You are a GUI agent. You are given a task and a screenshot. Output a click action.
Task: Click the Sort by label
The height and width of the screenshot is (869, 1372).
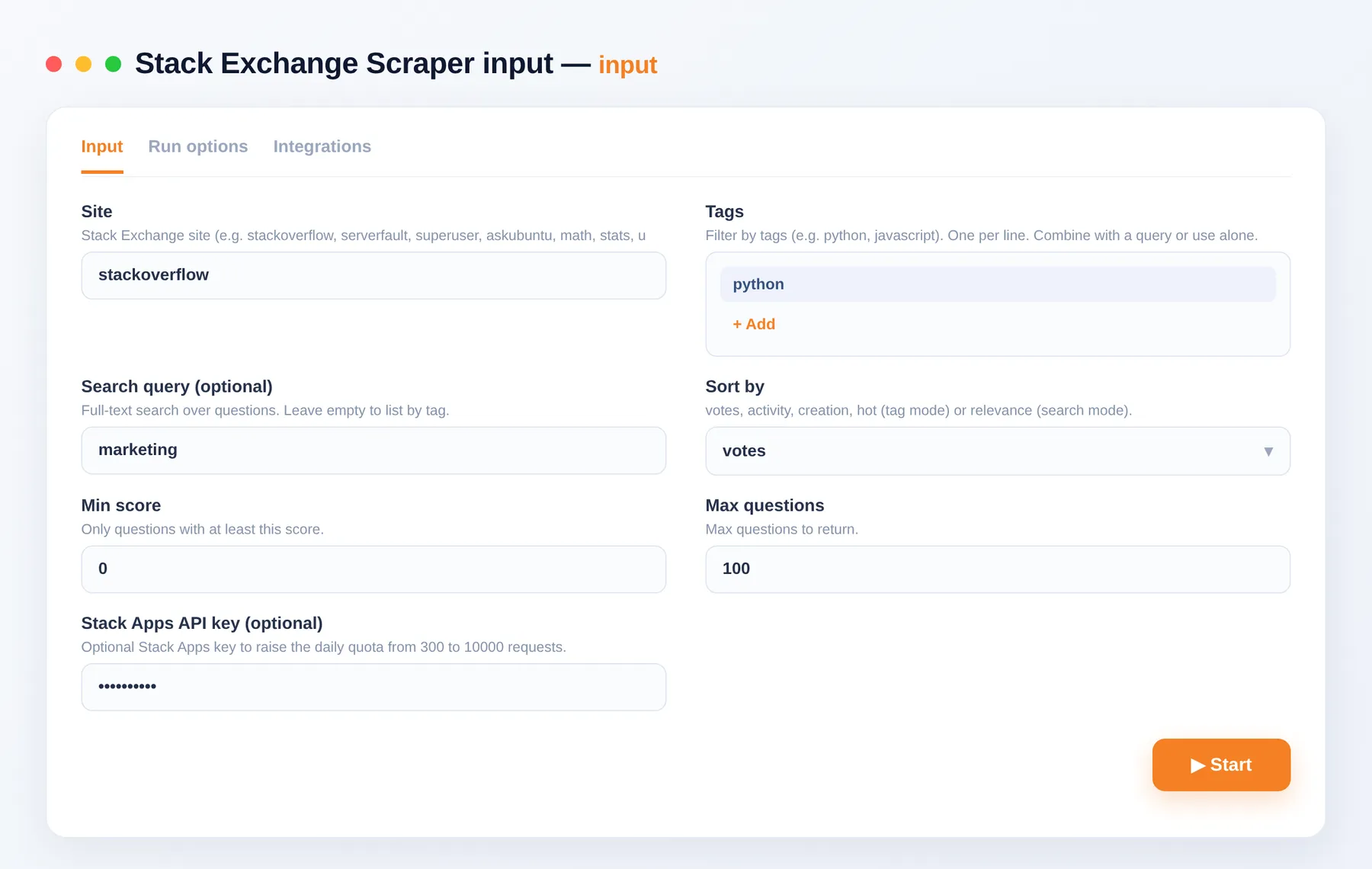click(x=735, y=386)
